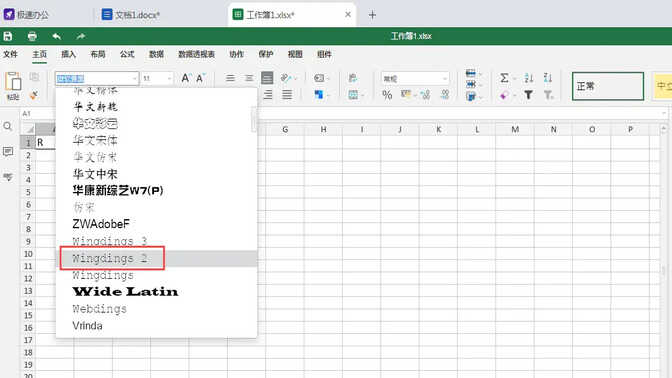Viewport: 672px width, 378px height.
Task: Expand the font name dropdown arrow
Action: (x=135, y=78)
